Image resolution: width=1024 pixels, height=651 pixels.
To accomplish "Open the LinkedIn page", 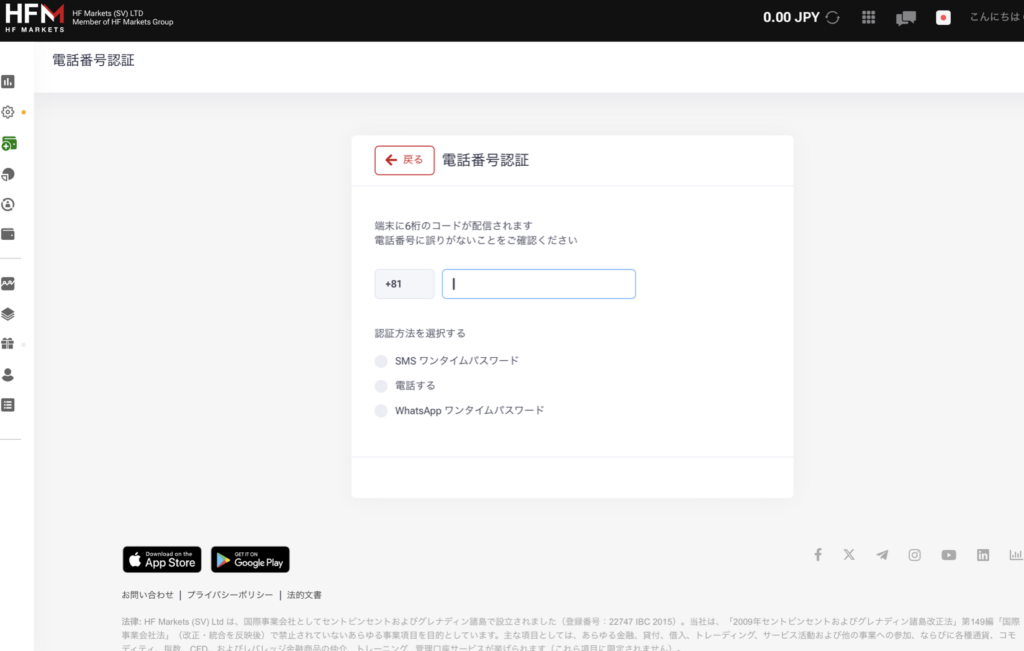I will (983, 555).
